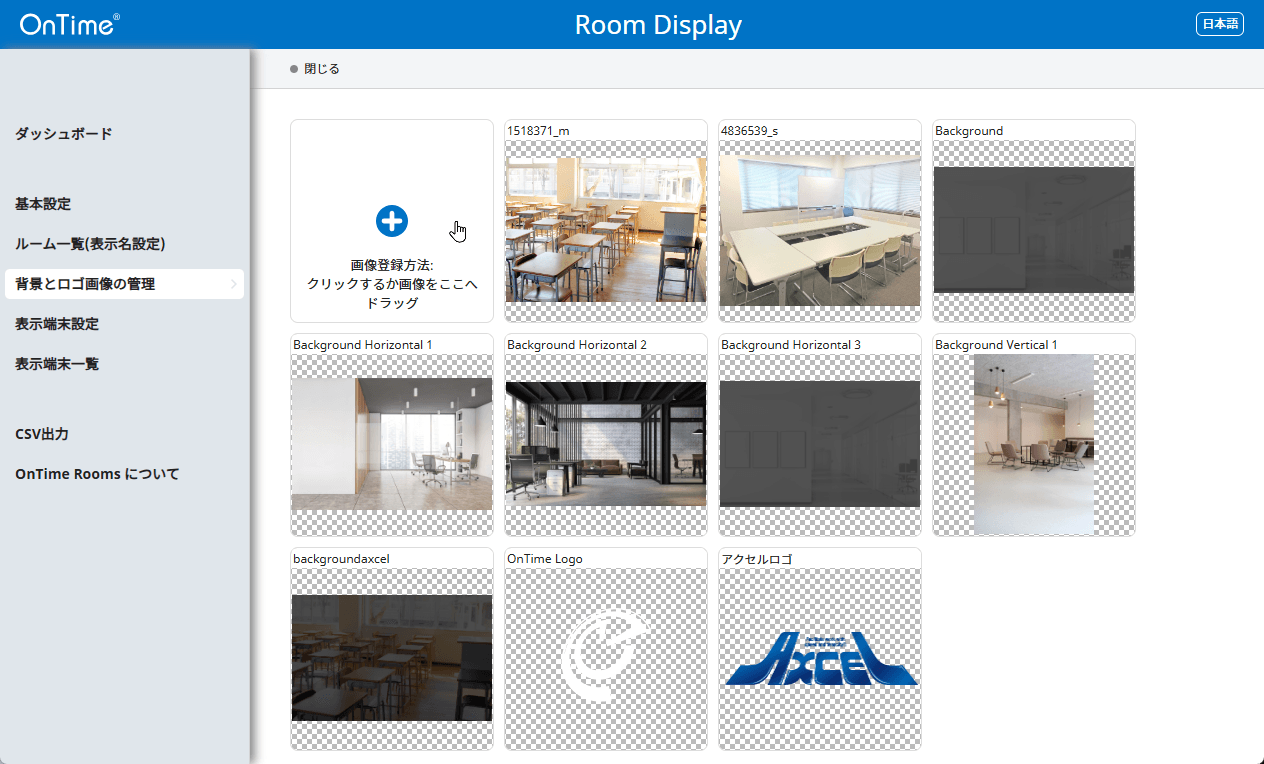The width and height of the screenshot is (1264, 764).
Task: Select 表示端末一覧 in the sidebar
Action: click(57, 364)
